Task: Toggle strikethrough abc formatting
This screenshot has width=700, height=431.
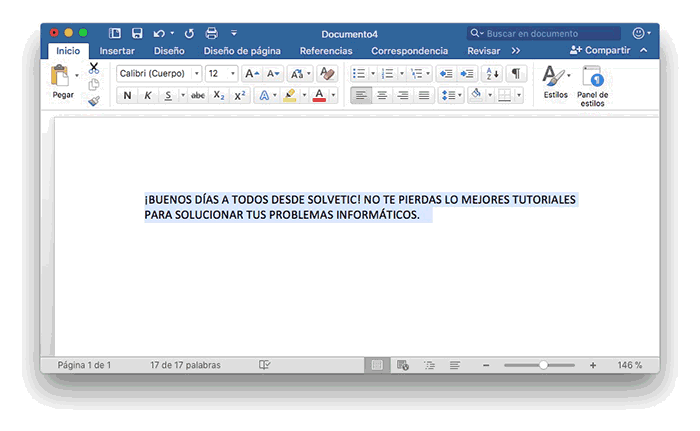Action: pos(198,95)
